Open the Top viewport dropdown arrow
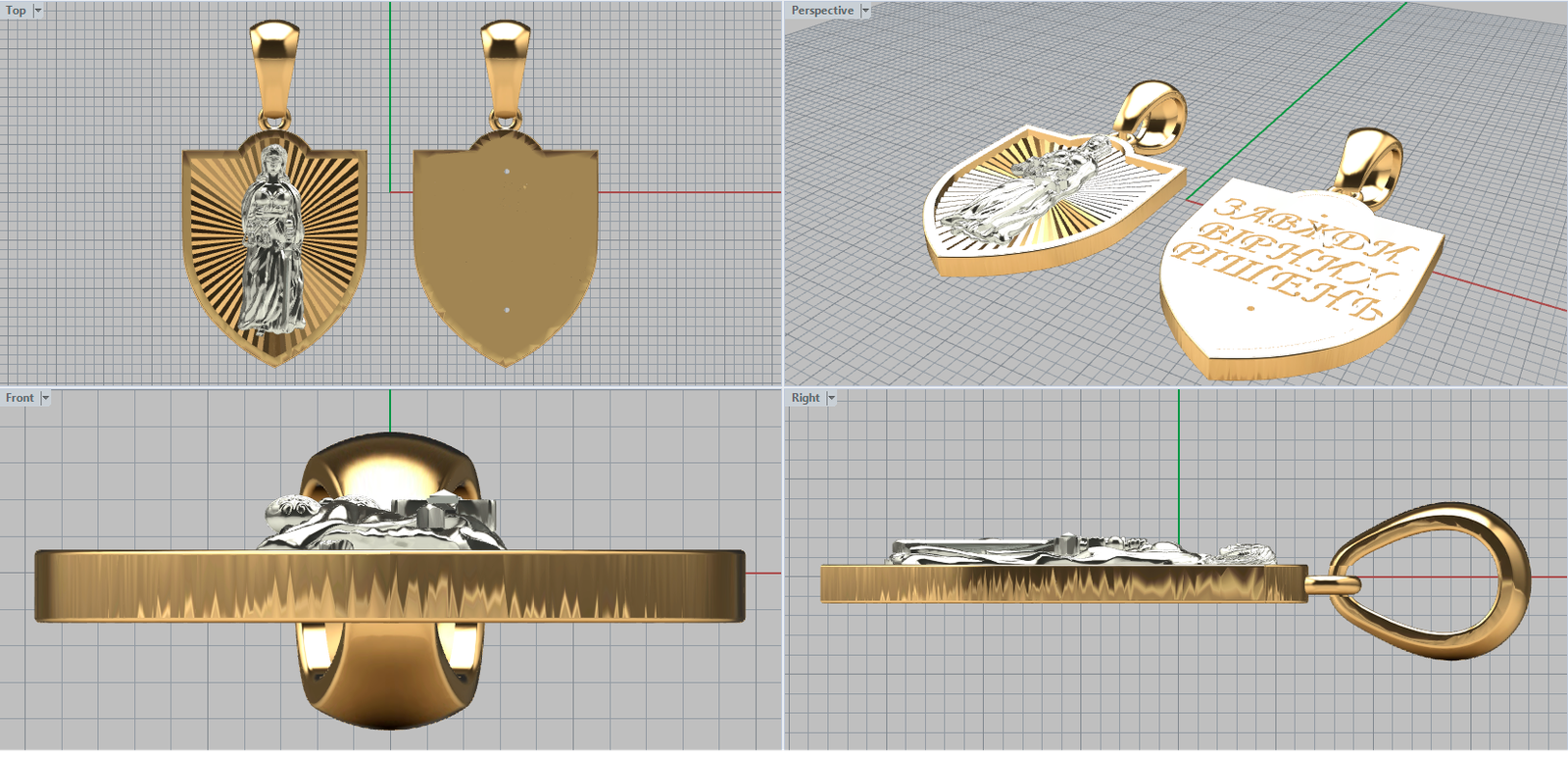1568x757 pixels. click(38, 11)
